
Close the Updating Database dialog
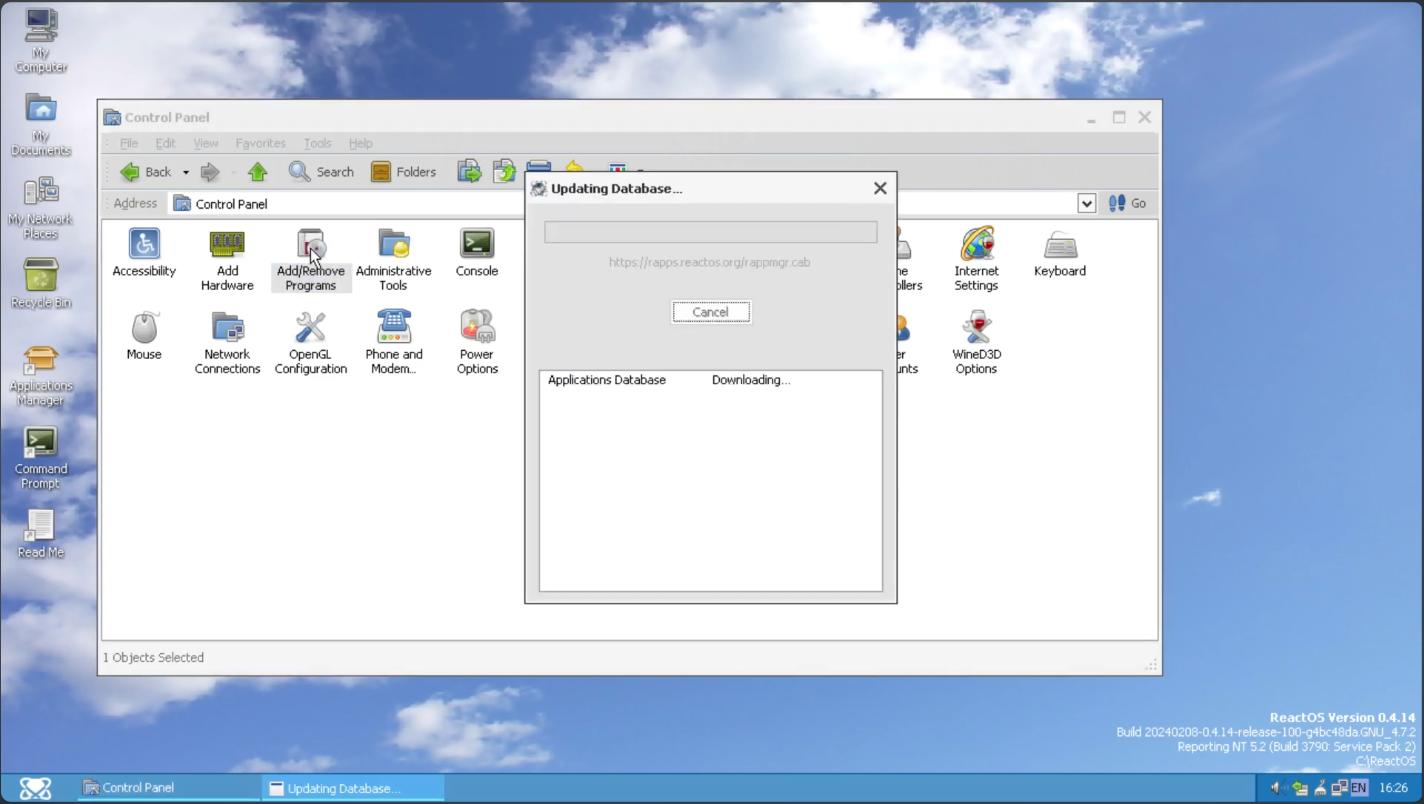pyautogui.click(x=880, y=188)
